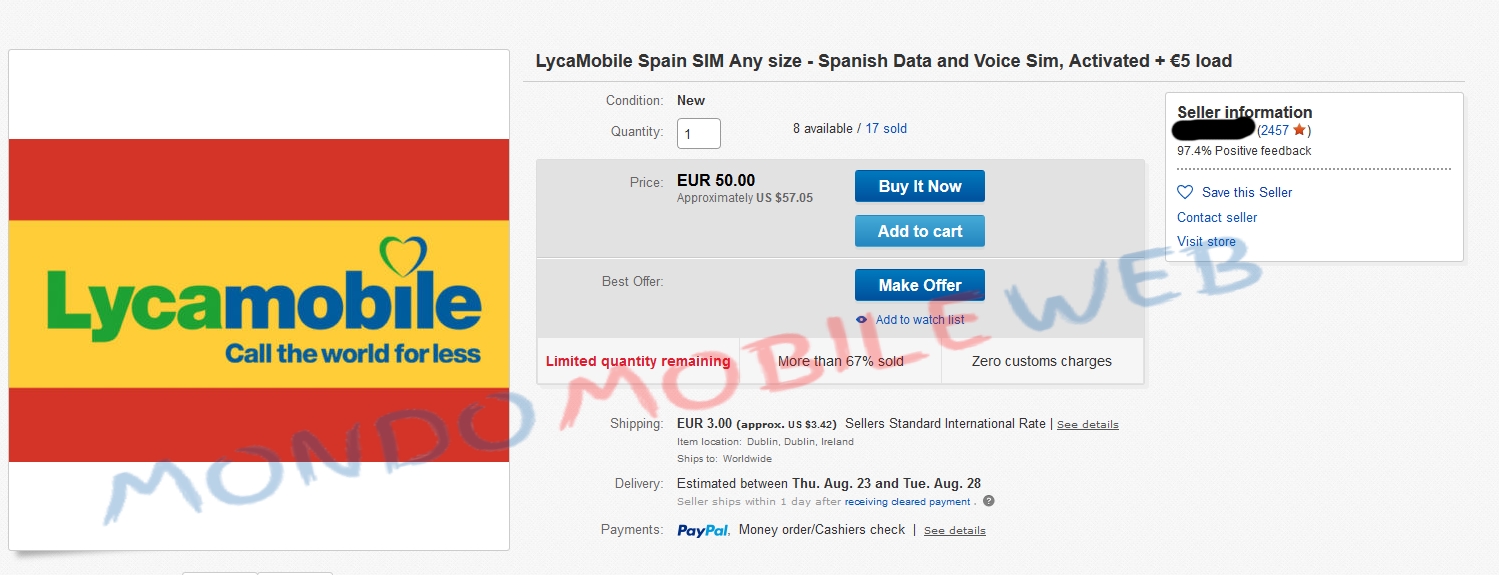Open the seller's 2457 feedback score

point(1274,130)
